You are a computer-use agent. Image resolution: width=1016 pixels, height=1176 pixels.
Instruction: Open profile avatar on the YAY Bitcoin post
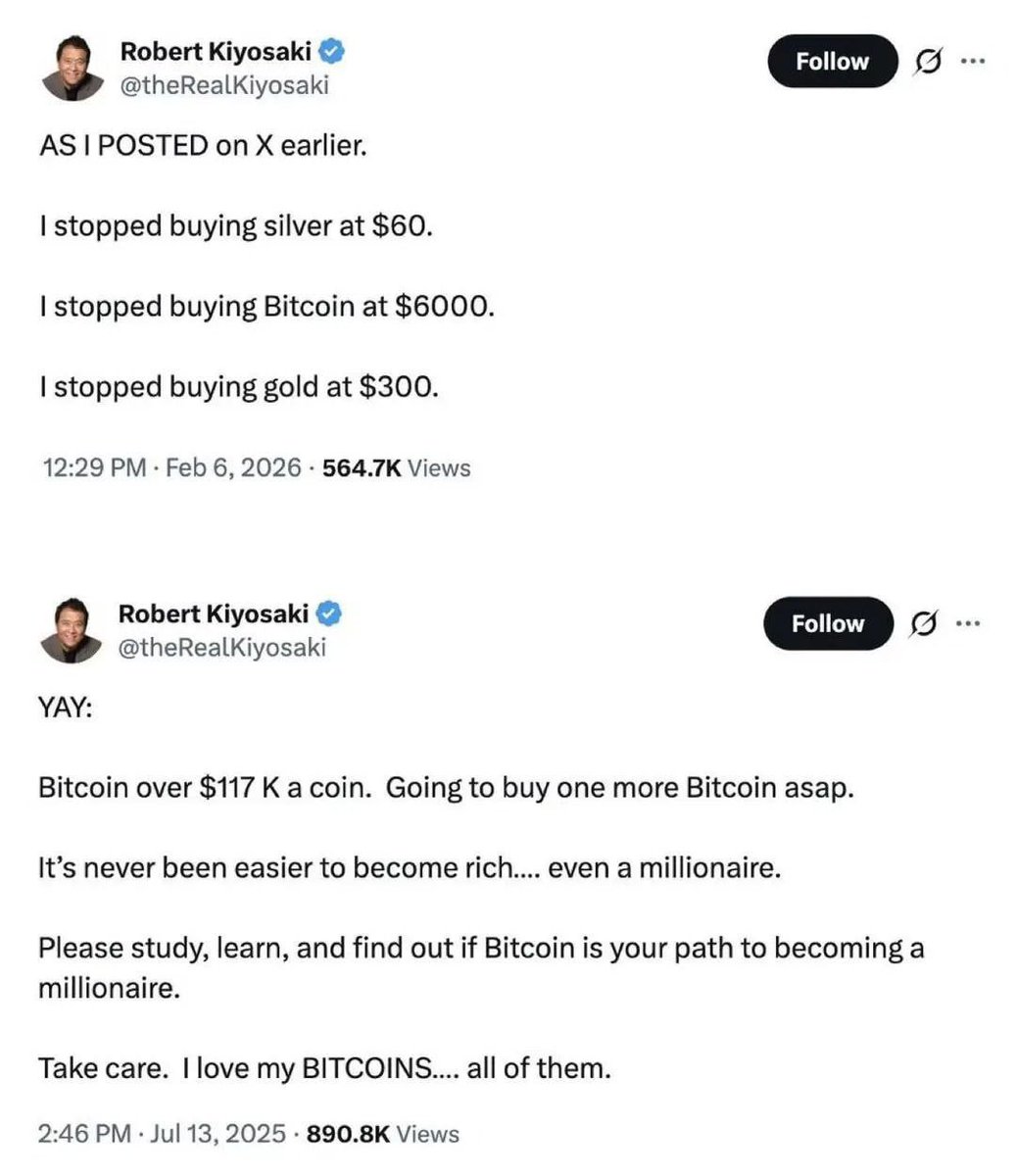tap(72, 632)
